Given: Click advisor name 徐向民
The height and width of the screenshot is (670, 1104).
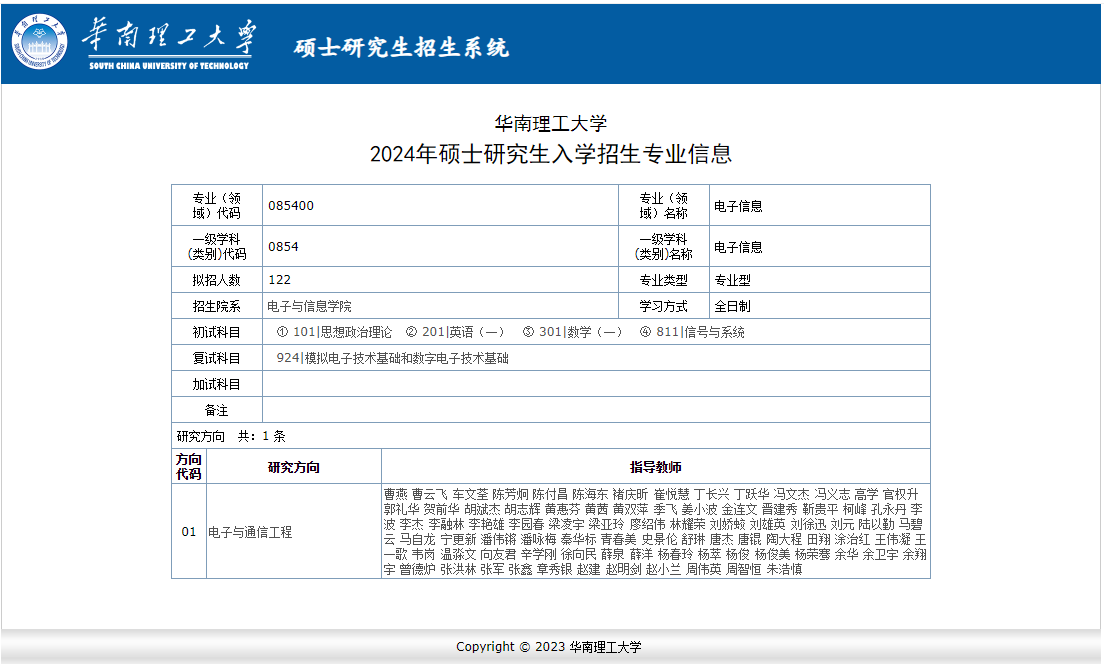Looking at the screenshot, I should [578, 554].
